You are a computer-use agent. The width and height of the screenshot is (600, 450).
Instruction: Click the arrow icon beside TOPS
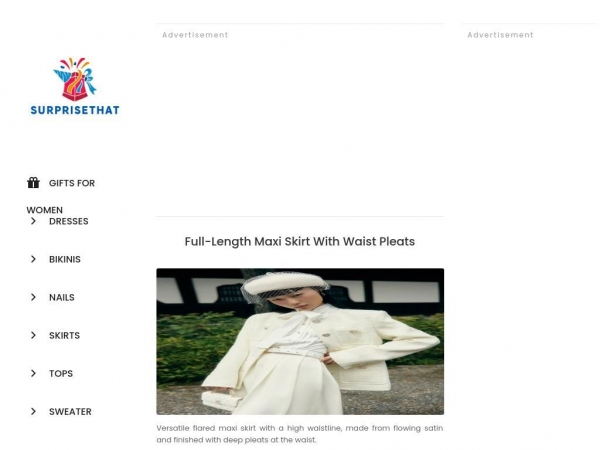(x=33, y=373)
